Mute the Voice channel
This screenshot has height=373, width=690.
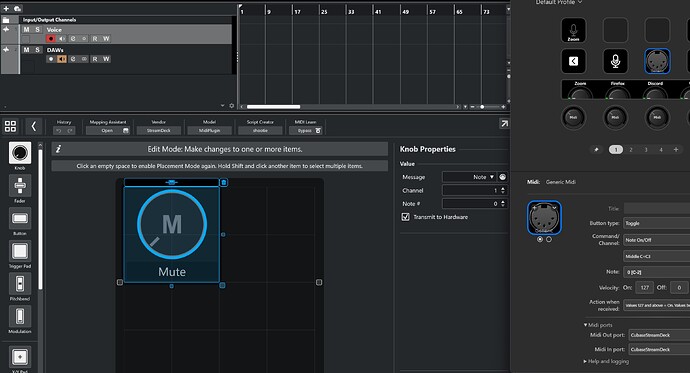point(26,29)
